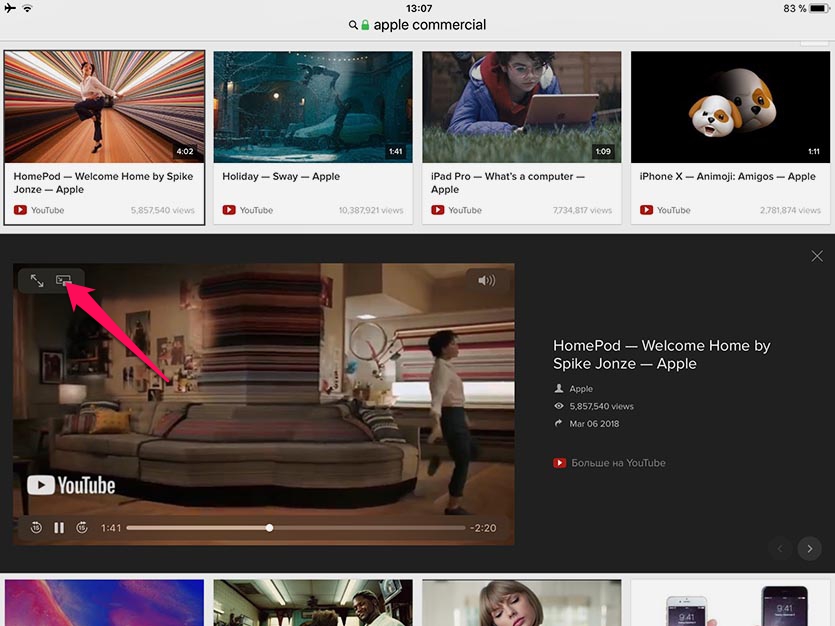Go to the next video with right chevron
This screenshot has width=835, height=626.
(809, 548)
